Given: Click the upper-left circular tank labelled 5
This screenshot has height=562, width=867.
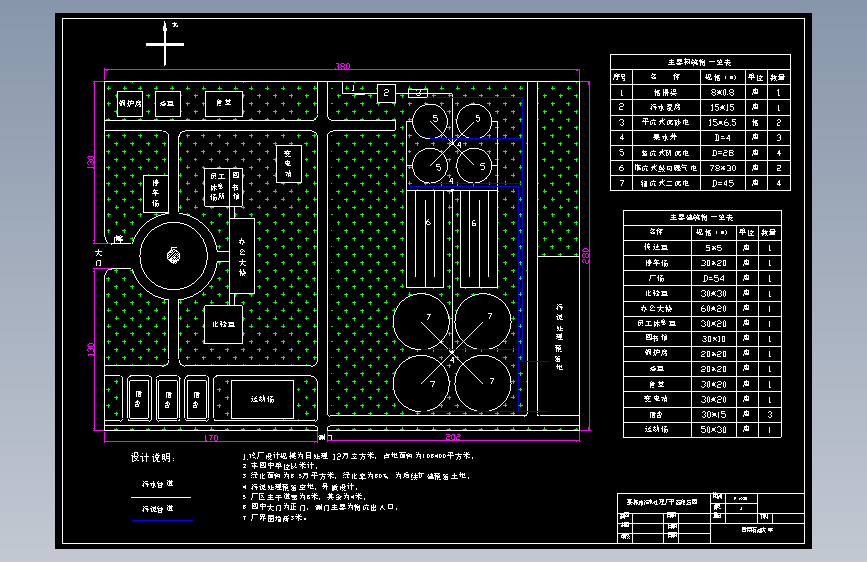Looking at the screenshot, I should point(430,121).
